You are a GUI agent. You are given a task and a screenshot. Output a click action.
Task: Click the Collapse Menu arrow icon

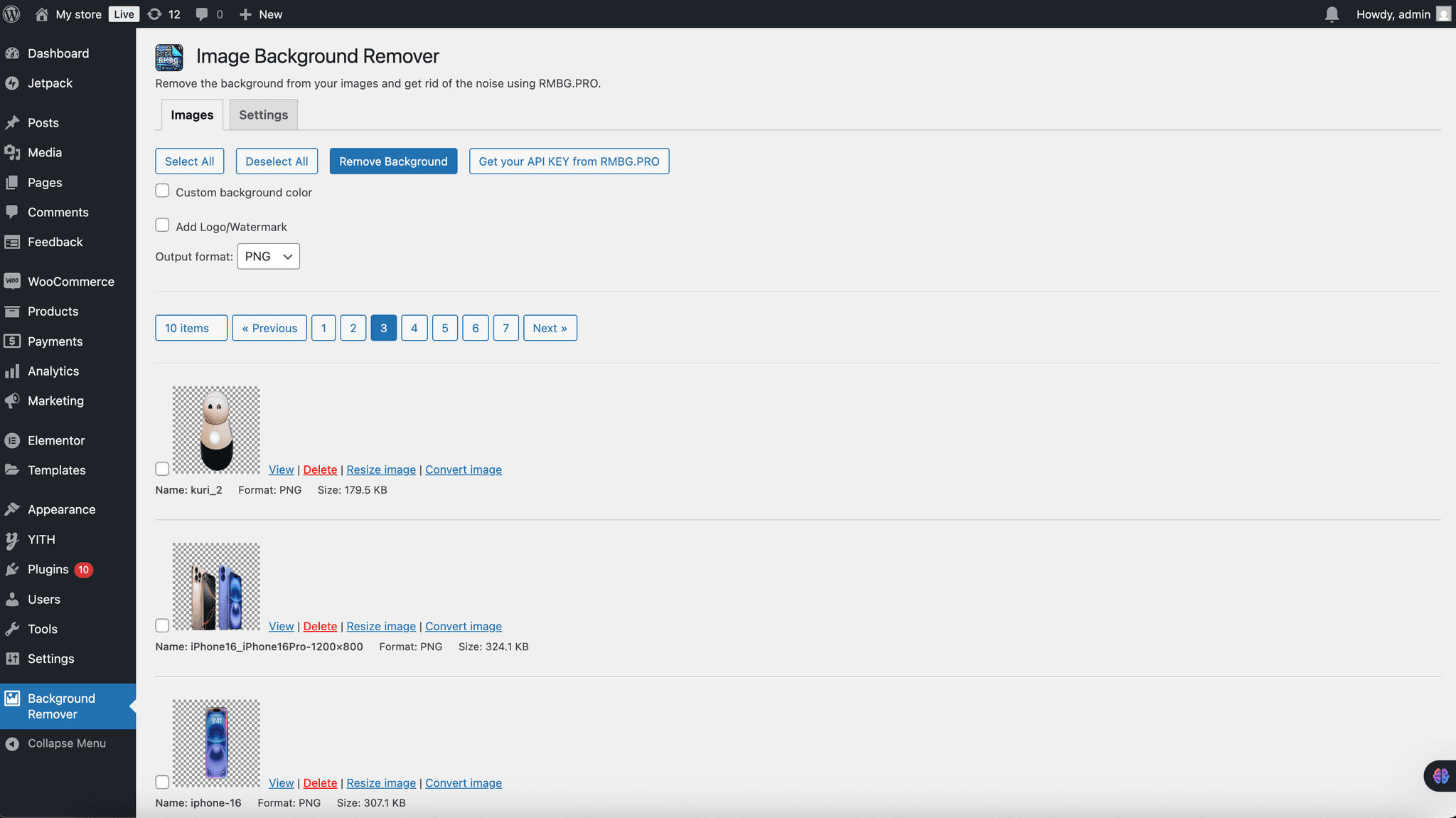pyautogui.click(x=12, y=743)
